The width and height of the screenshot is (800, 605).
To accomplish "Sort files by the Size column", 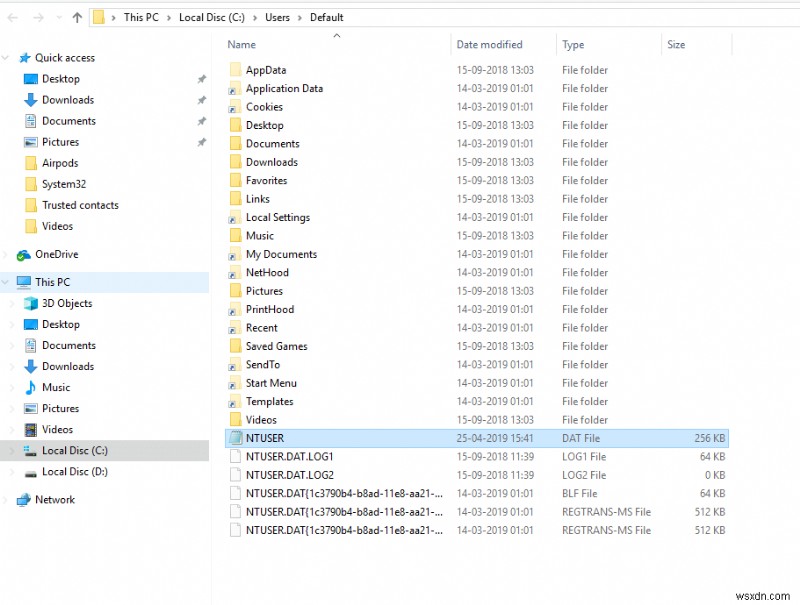I will coord(676,44).
